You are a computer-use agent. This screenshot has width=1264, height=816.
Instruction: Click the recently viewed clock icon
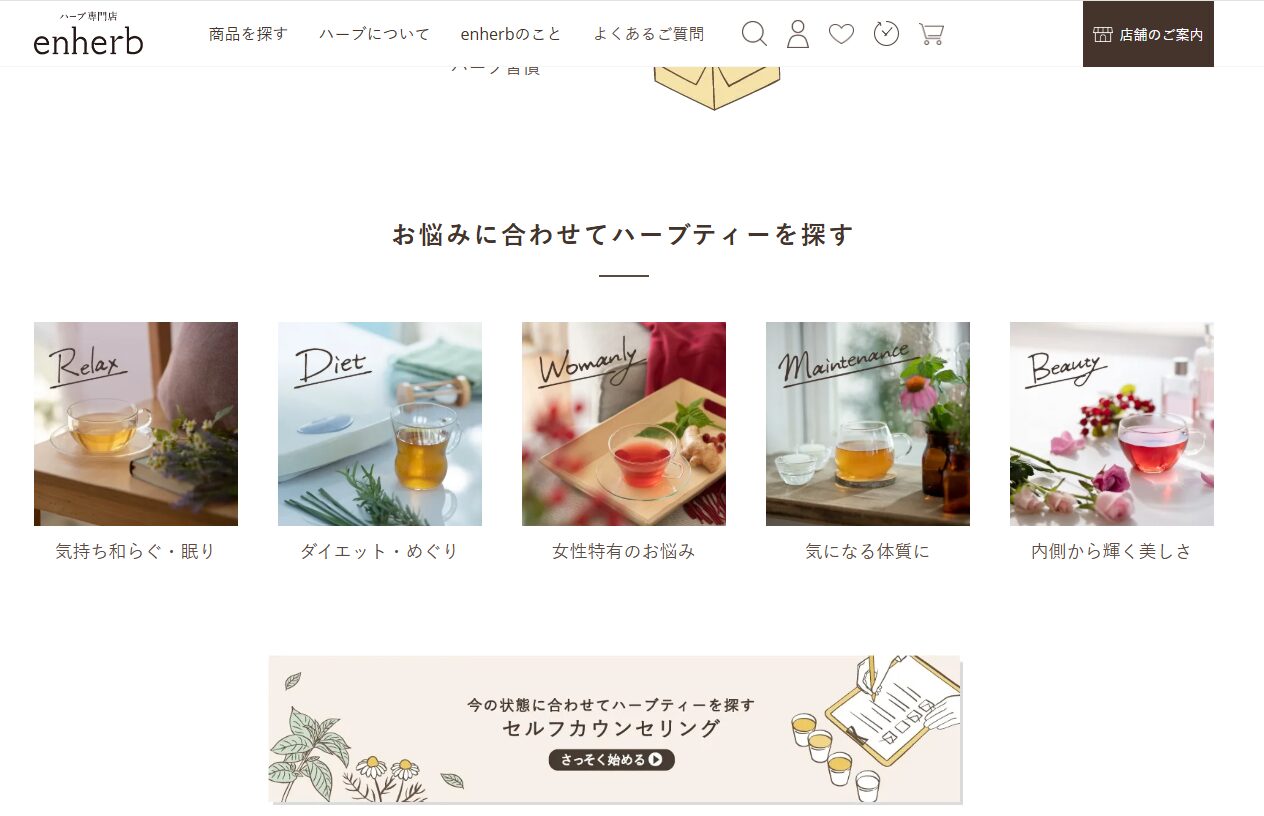pyautogui.click(x=886, y=33)
